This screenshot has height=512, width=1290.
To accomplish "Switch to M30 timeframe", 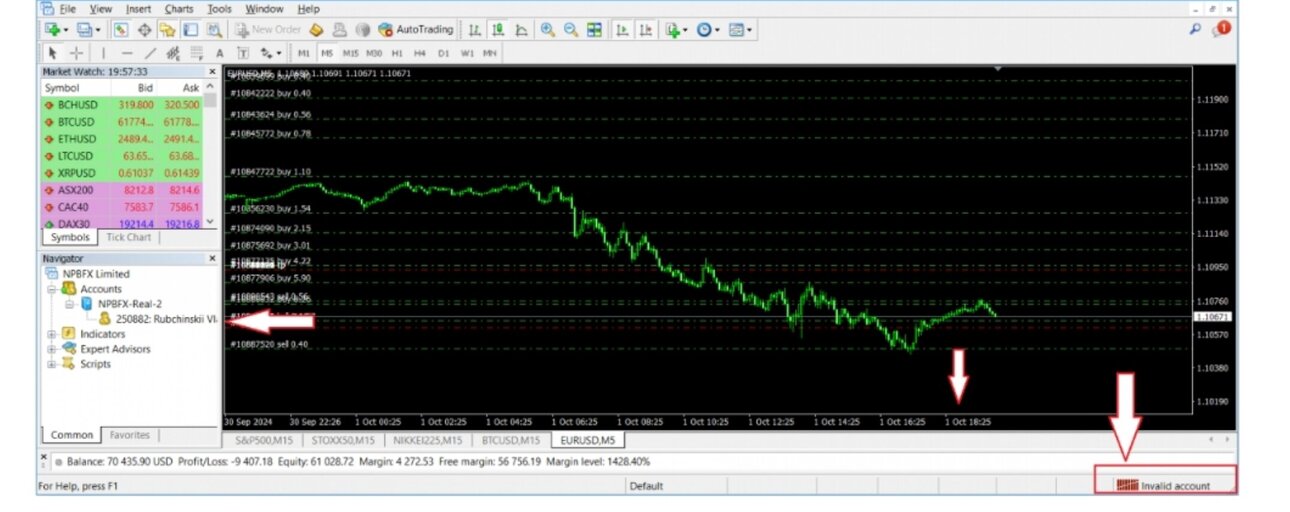I will coord(374,53).
